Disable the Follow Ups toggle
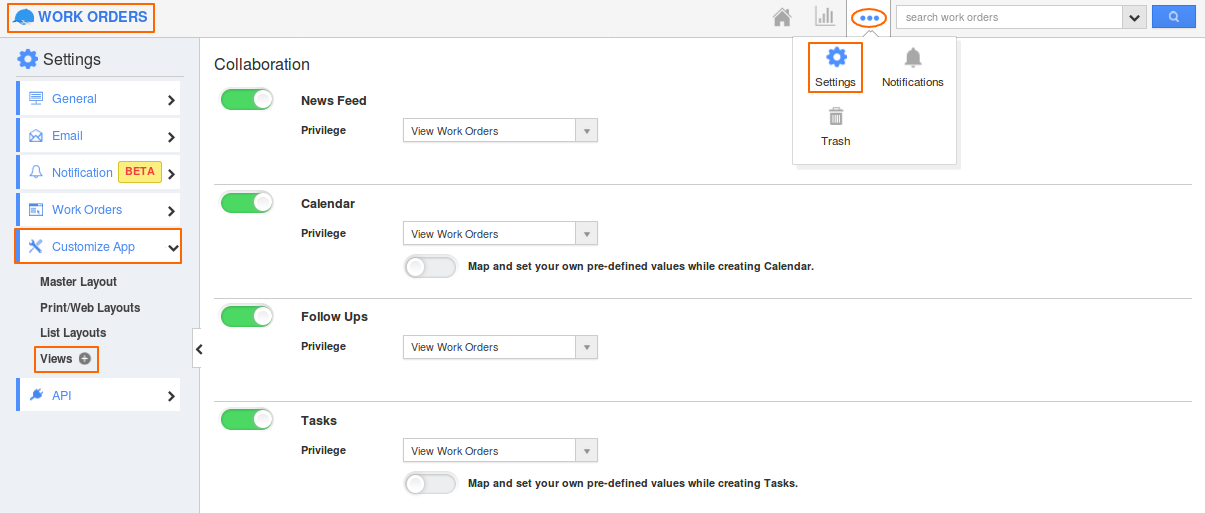1205x513 pixels. (x=247, y=315)
